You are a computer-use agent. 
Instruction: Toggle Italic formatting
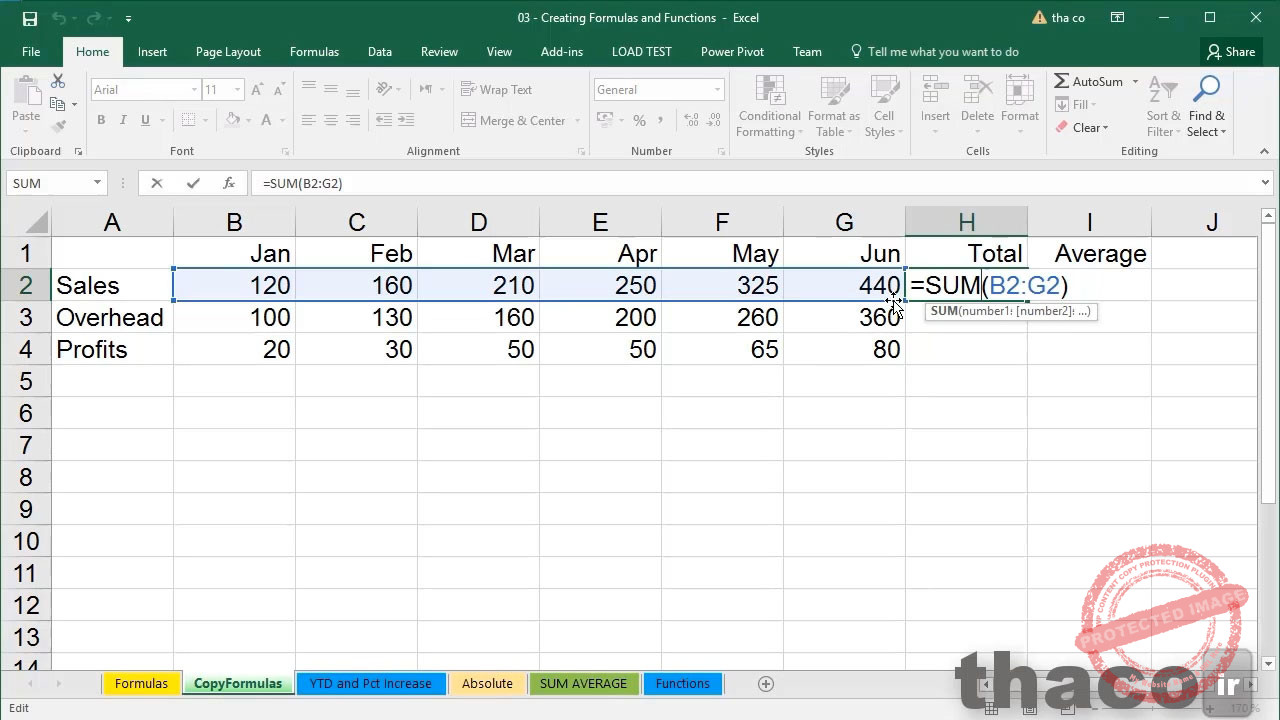coord(123,120)
